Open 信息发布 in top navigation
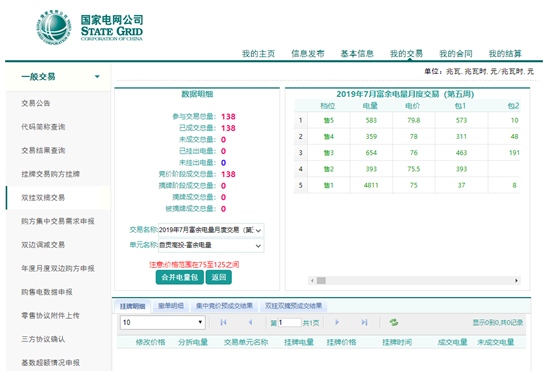Viewport: 558px width, 373px height. pyautogui.click(x=308, y=54)
